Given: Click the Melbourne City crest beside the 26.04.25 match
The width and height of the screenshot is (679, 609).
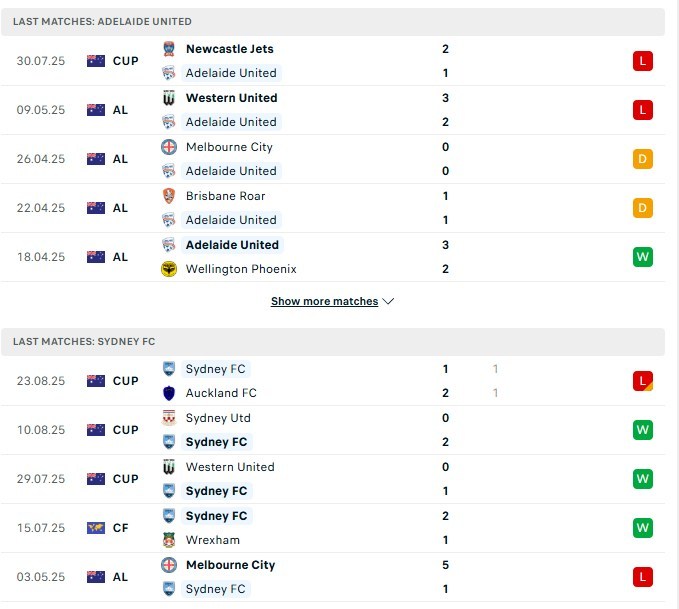Looking at the screenshot, I should point(169,147).
